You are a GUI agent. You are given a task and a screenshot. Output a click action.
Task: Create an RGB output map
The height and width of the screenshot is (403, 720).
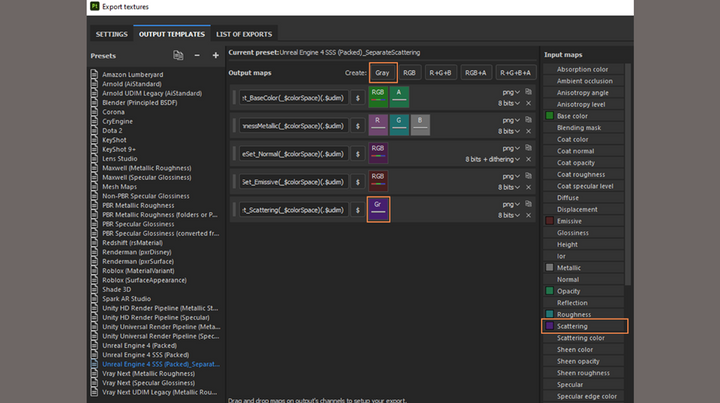point(409,73)
